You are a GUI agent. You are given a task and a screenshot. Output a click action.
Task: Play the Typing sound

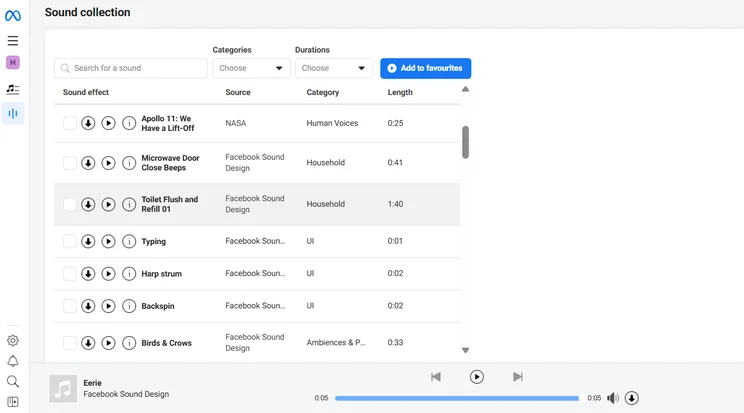[x=108, y=242]
